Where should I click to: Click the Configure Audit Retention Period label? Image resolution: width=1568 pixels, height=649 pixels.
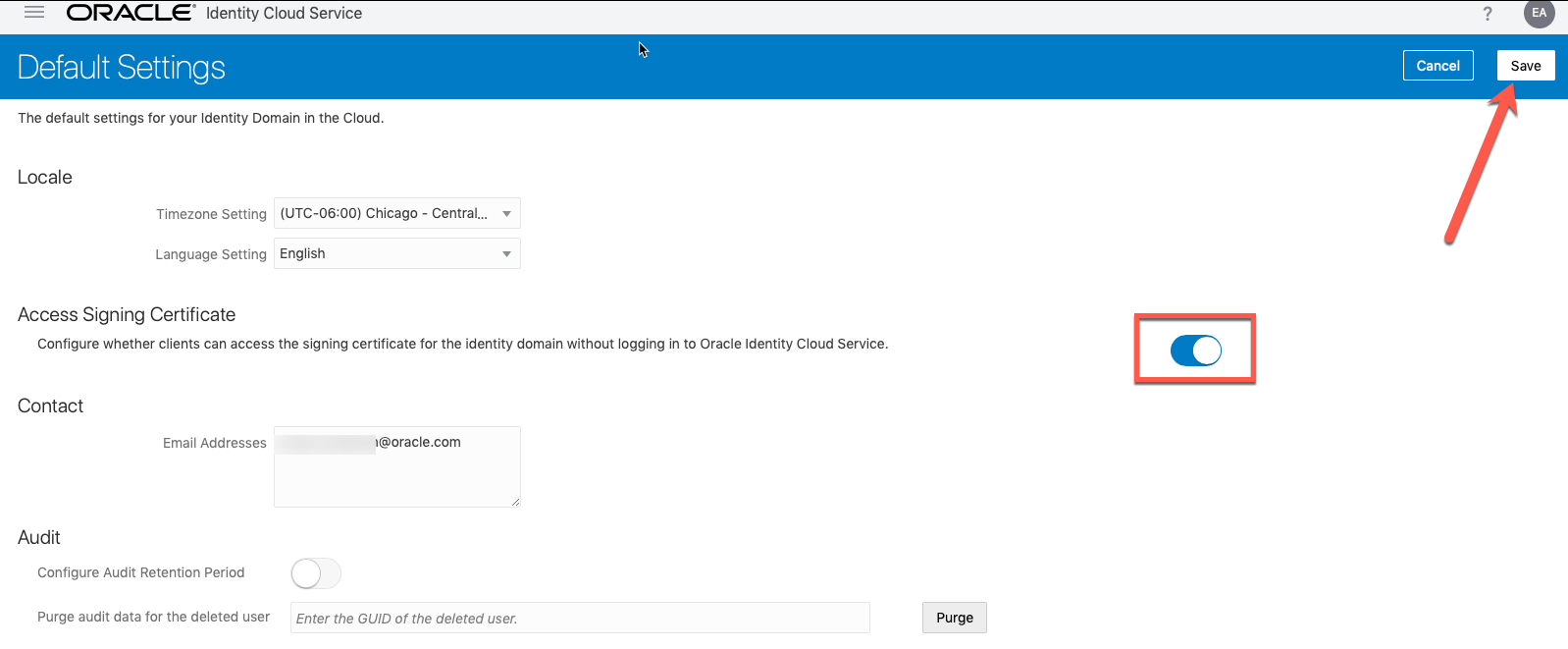(140, 572)
